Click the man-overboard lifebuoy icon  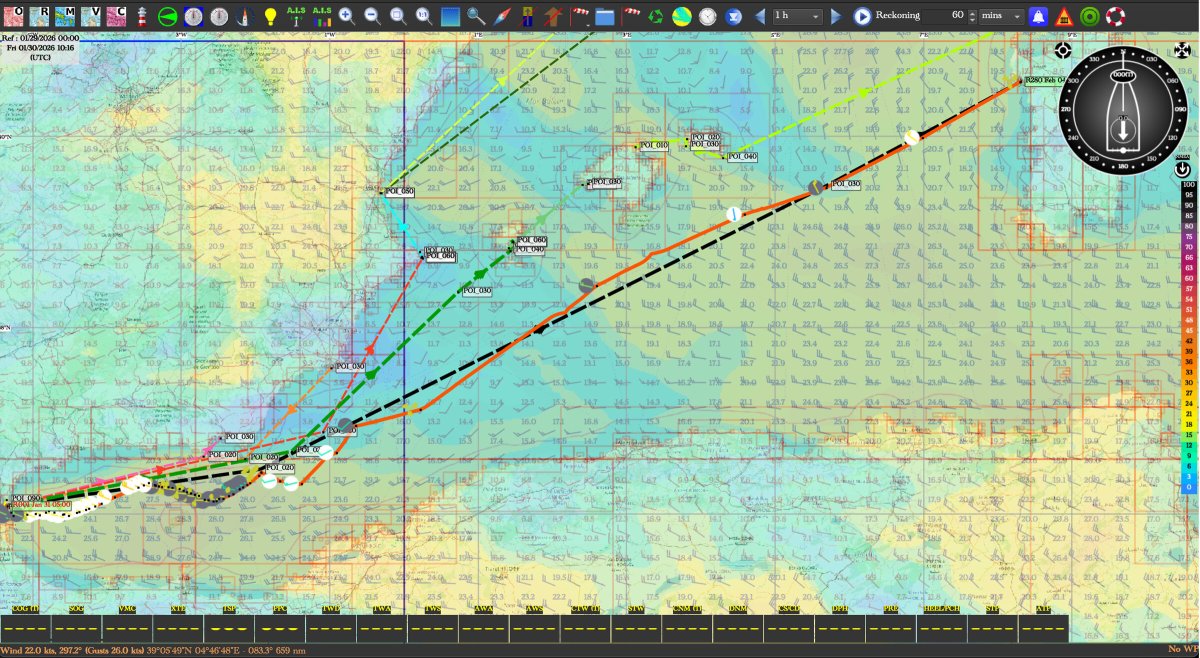click(1115, 15)
